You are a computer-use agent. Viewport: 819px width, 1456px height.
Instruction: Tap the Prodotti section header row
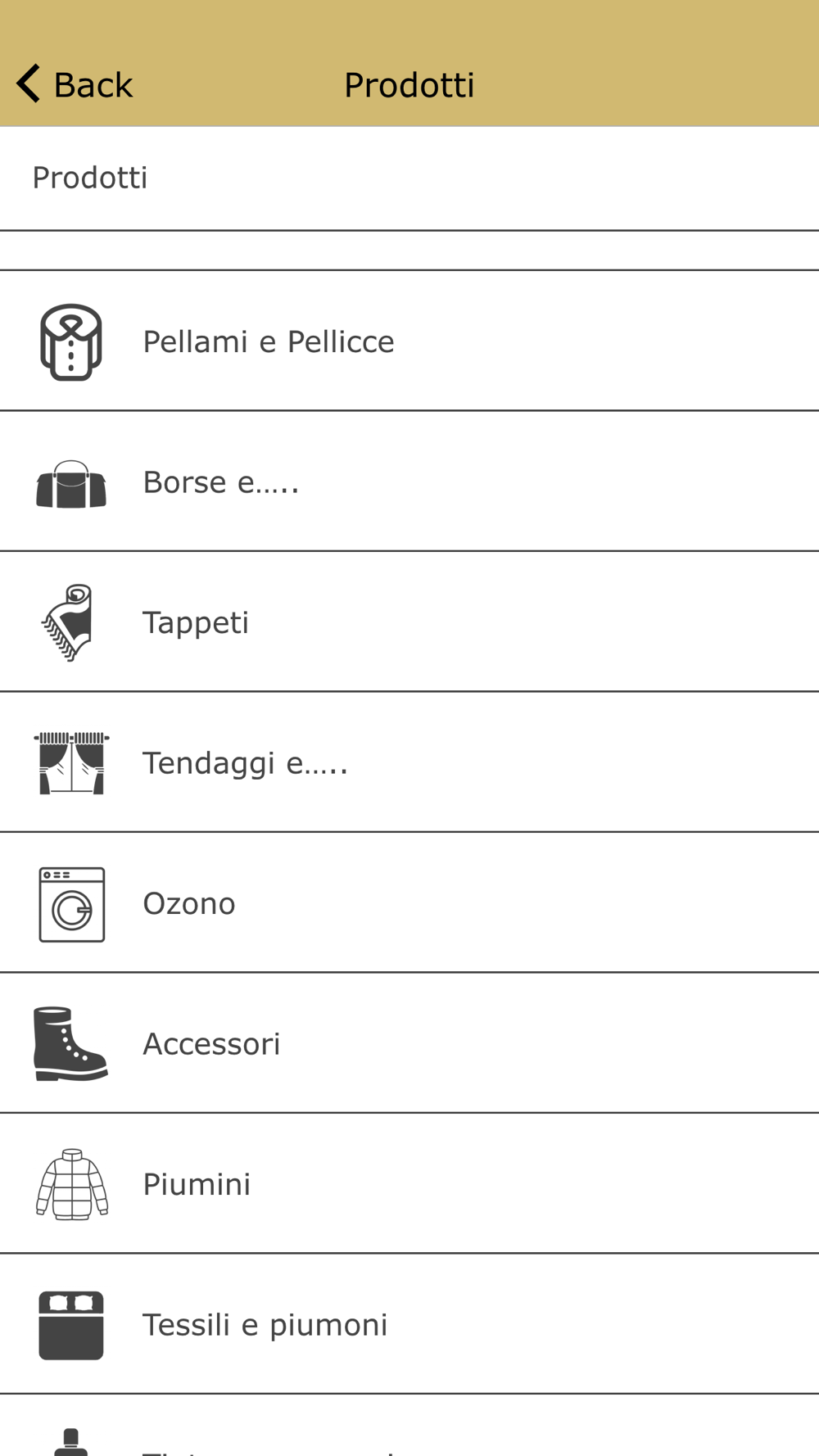pos(409,178)
